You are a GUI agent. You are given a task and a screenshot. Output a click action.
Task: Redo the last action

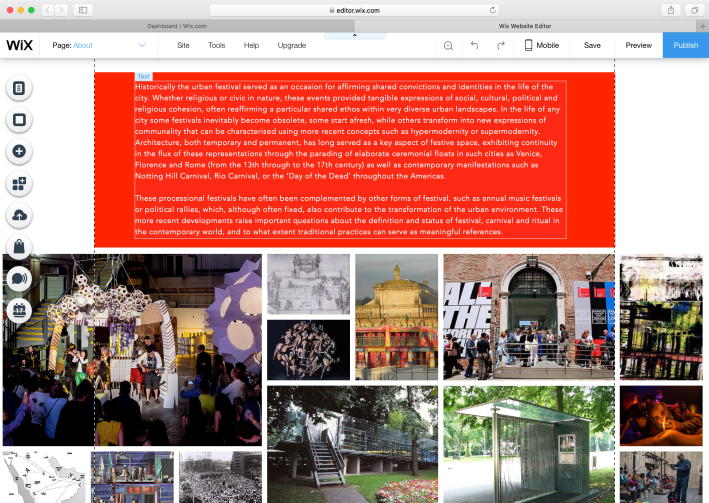[501, 45]
